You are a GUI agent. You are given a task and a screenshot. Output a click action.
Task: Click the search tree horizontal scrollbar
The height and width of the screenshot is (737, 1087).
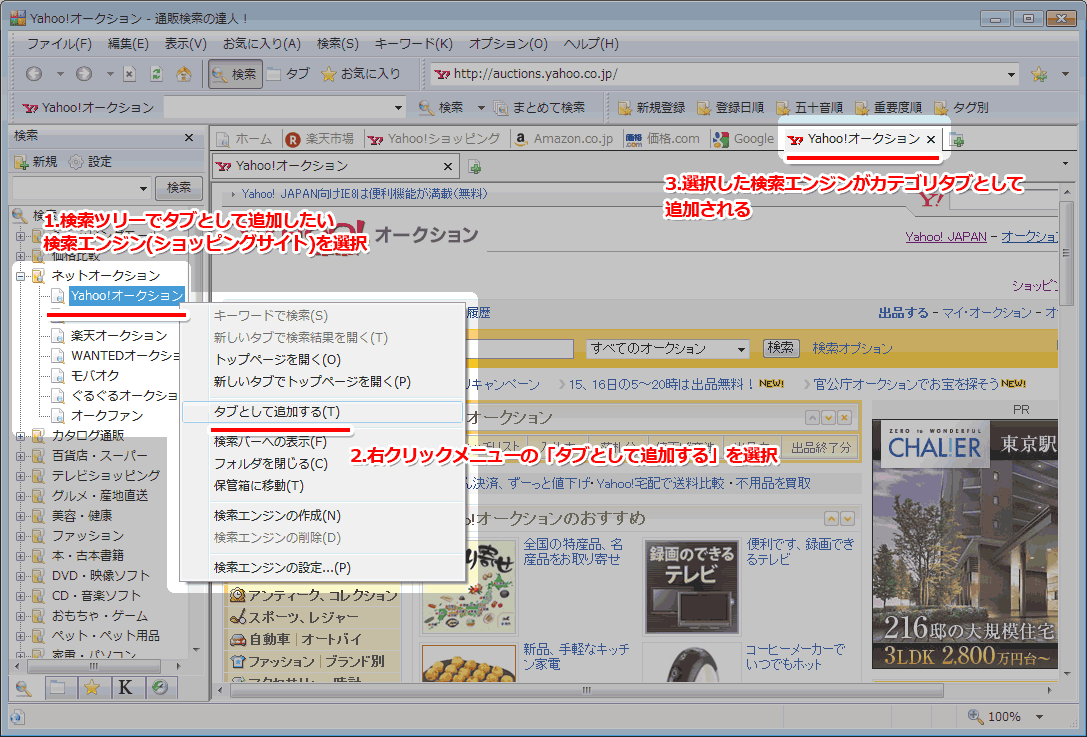[94, 666]
